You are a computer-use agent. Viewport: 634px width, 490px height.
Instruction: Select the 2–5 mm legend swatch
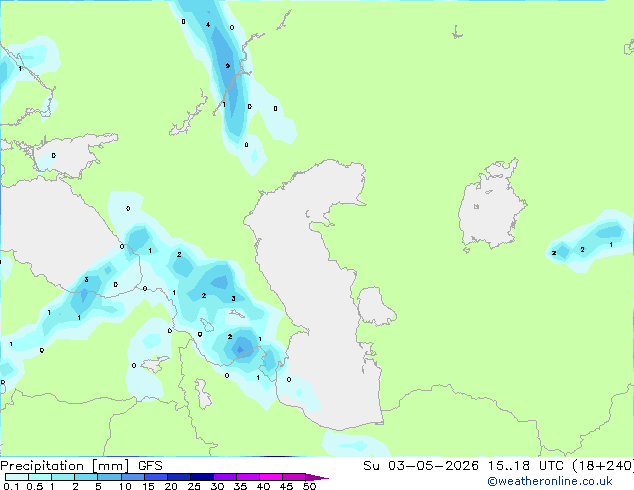click(x=86, y=477)
